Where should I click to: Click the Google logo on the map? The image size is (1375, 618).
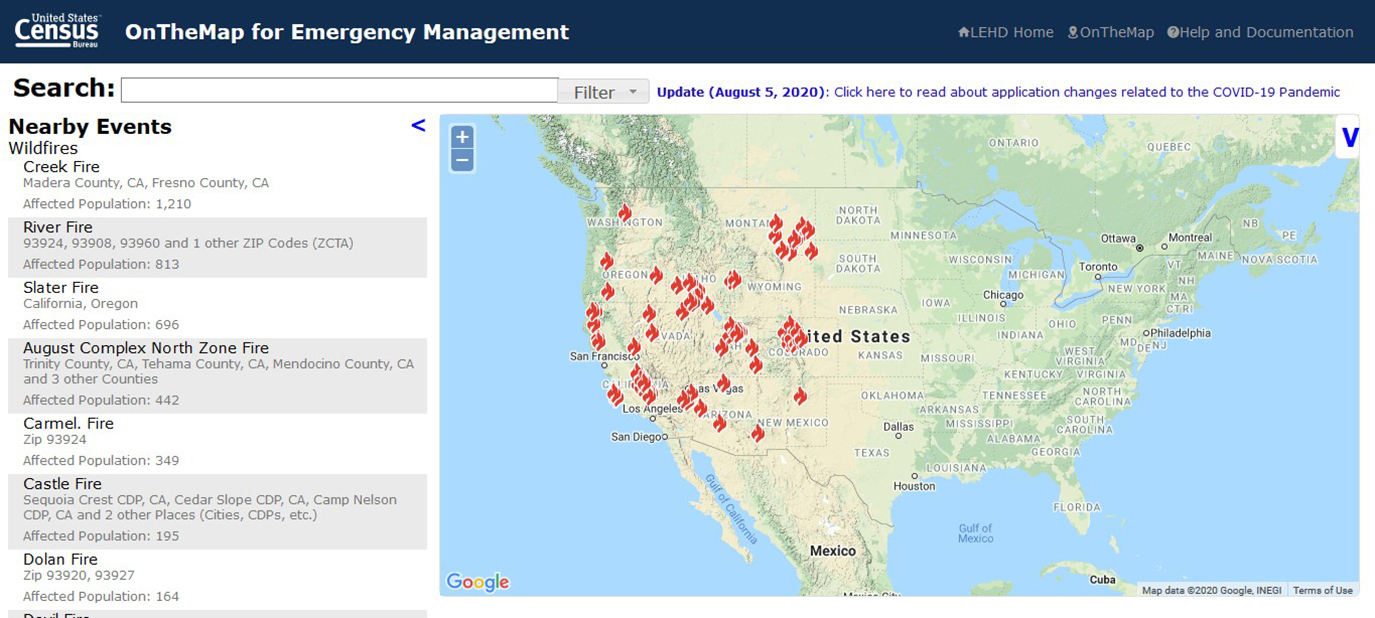click(477, 582)
